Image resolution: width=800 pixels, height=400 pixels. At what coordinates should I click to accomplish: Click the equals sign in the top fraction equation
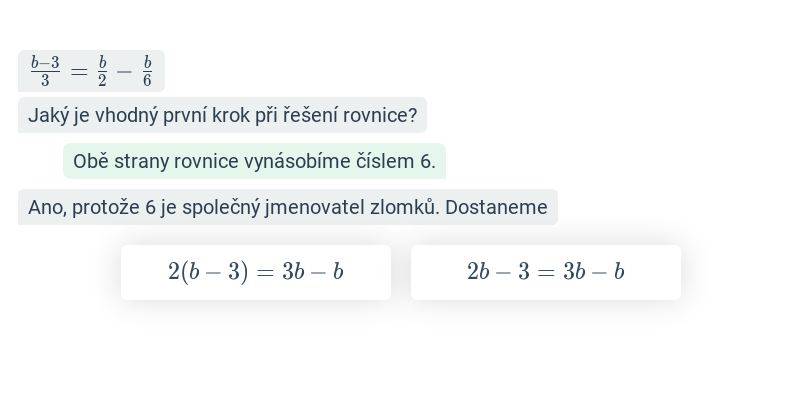pos(79,72)
